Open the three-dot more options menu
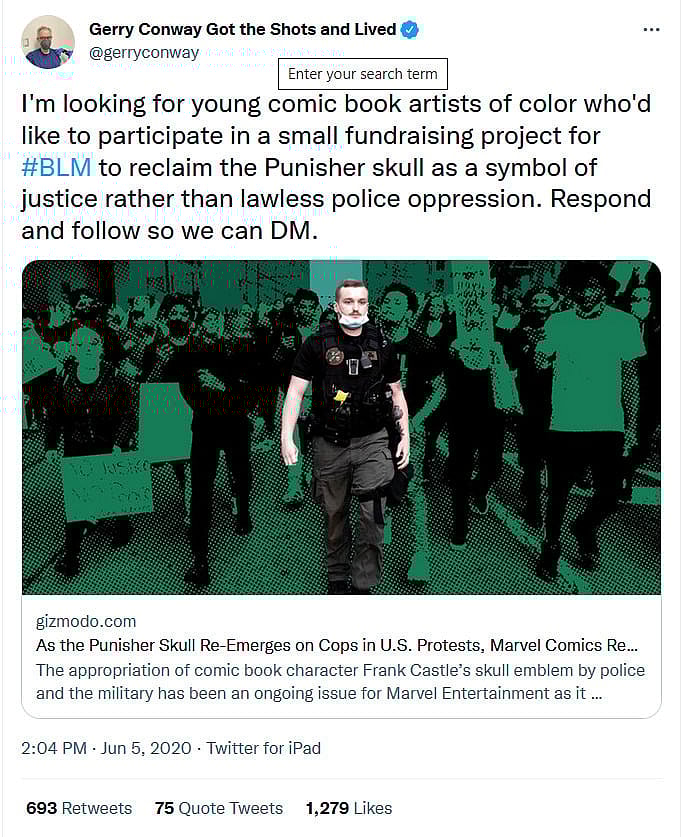The height and width of the screenshot is (837, 682). click(651, 30)
